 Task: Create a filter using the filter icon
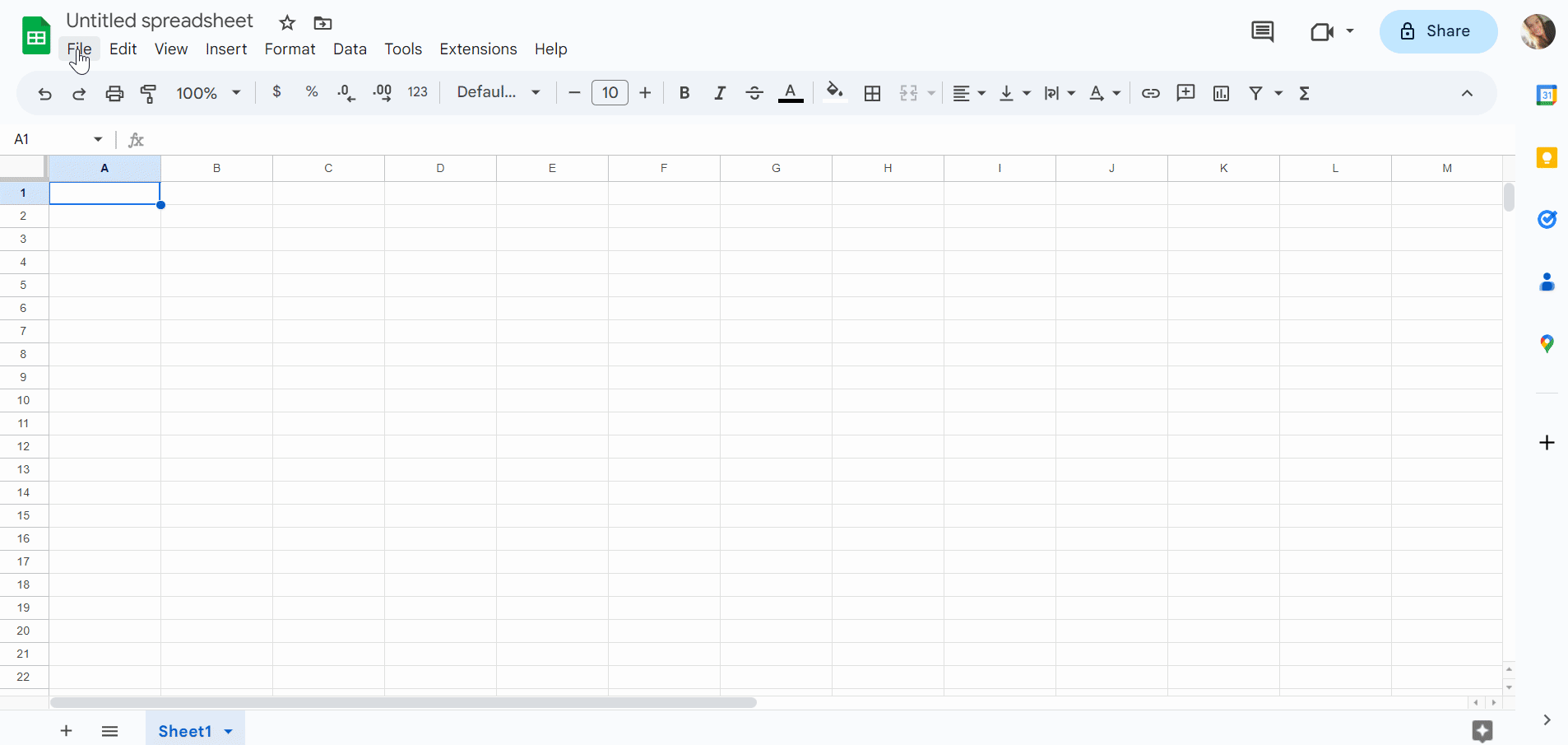point(1257,93)
